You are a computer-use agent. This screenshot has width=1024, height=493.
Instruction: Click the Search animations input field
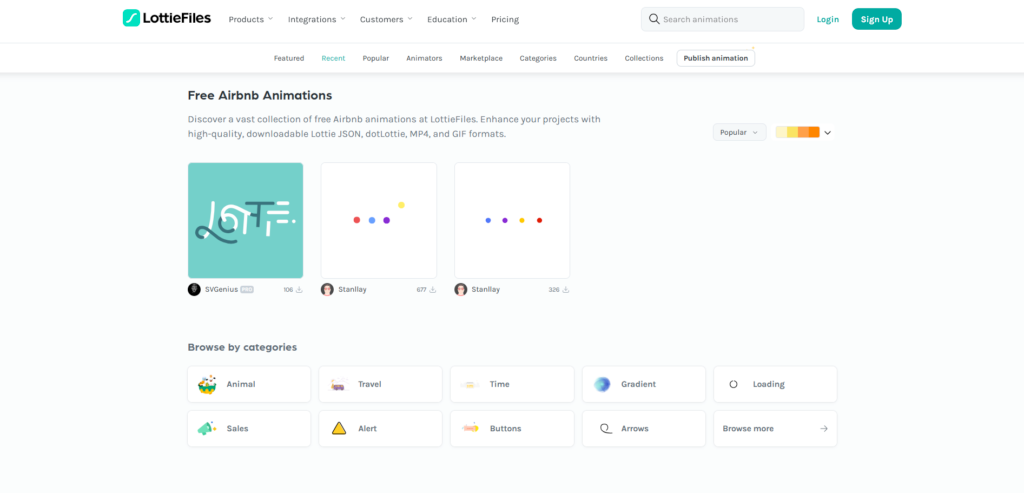[x=730, y=19]
